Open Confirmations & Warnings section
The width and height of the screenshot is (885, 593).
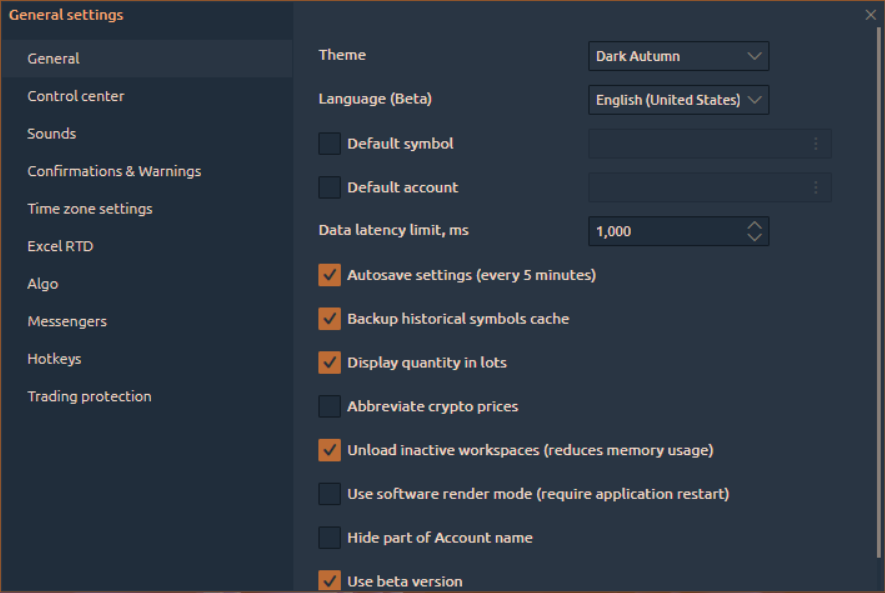point(114,171)
